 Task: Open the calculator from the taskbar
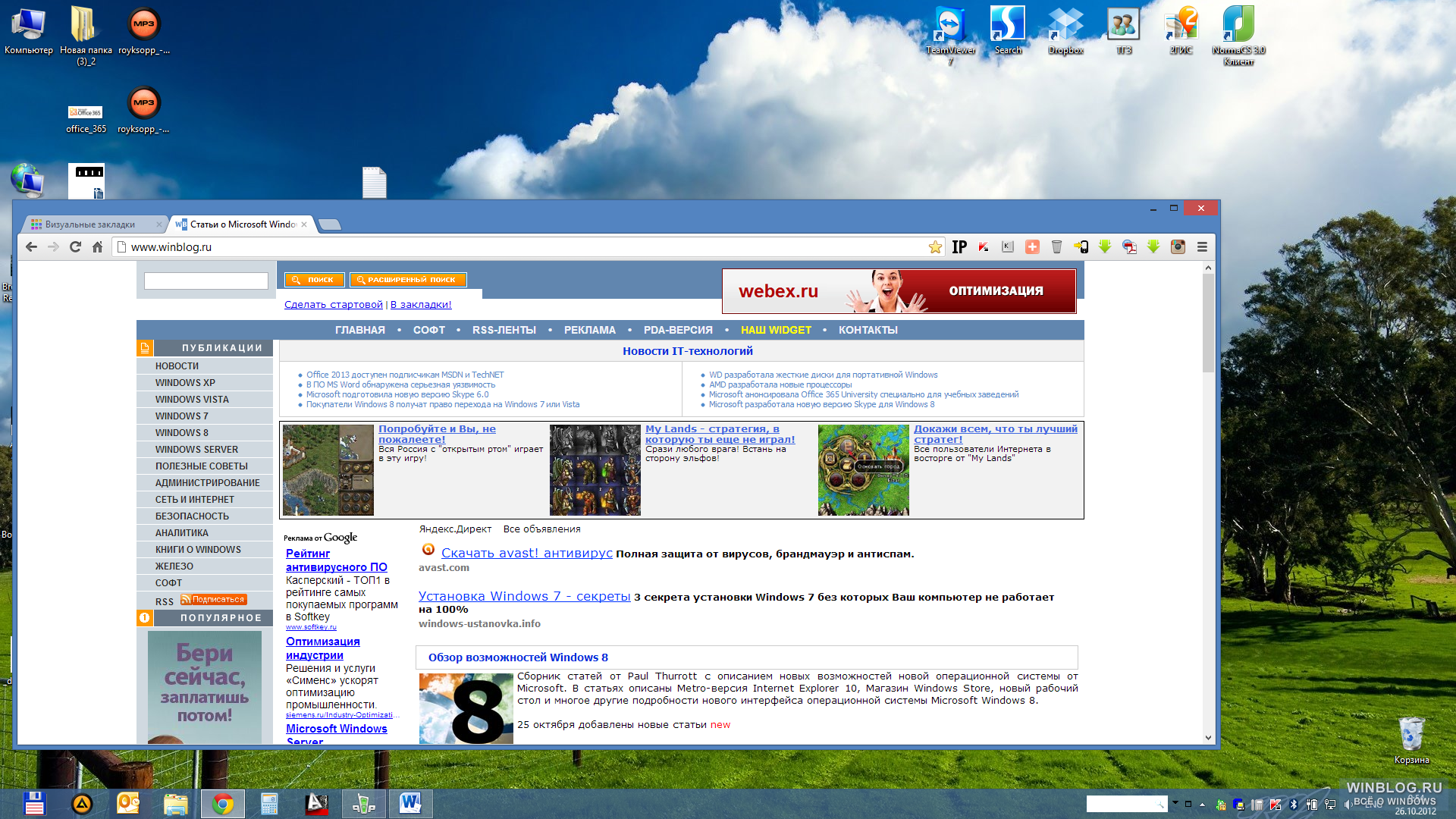(x=269, y=803)
